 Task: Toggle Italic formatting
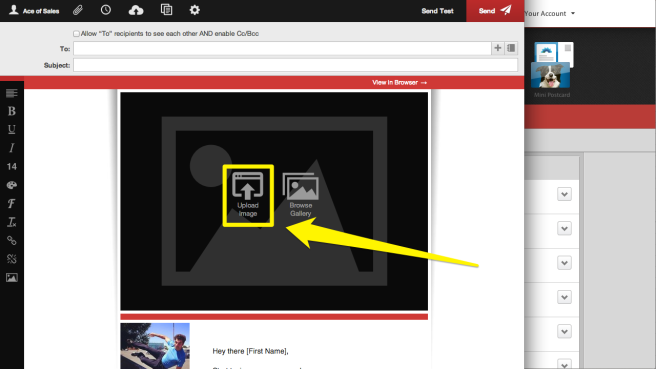tap(12, 148)
